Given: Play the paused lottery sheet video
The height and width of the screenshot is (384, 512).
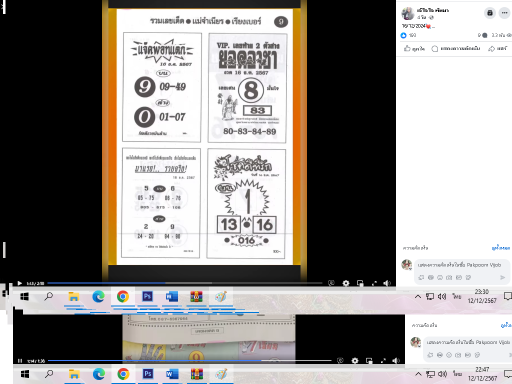Looking at the screenshot, I should (20, 283).
